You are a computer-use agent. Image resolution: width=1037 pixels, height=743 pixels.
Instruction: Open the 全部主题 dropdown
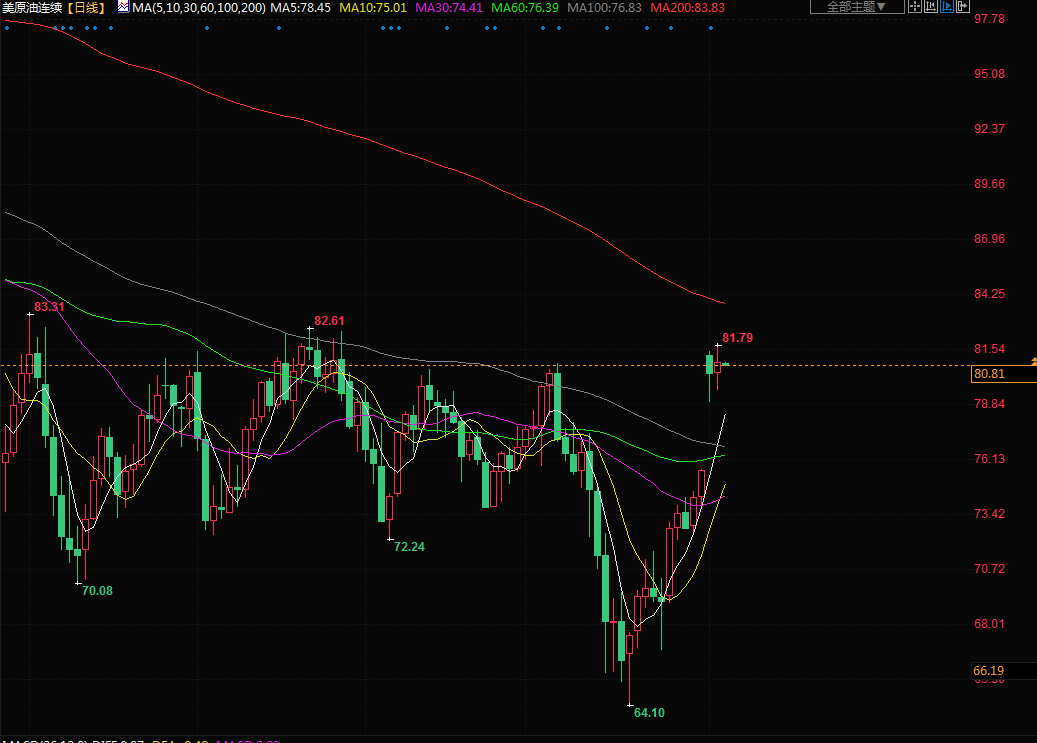coord(855,7)
